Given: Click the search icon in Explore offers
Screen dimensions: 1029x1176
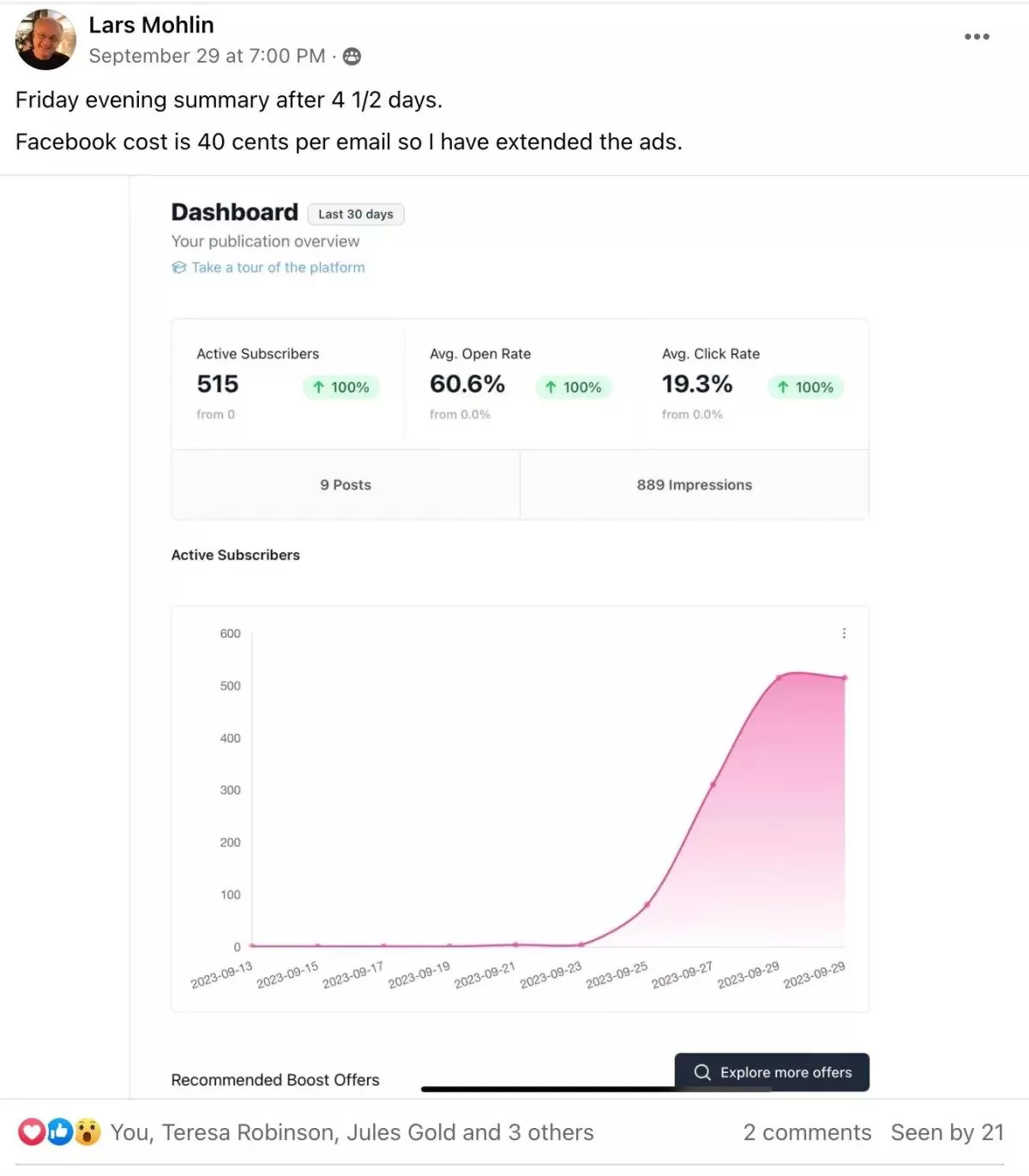Looking at the screenshot, I should point(702,1072).
